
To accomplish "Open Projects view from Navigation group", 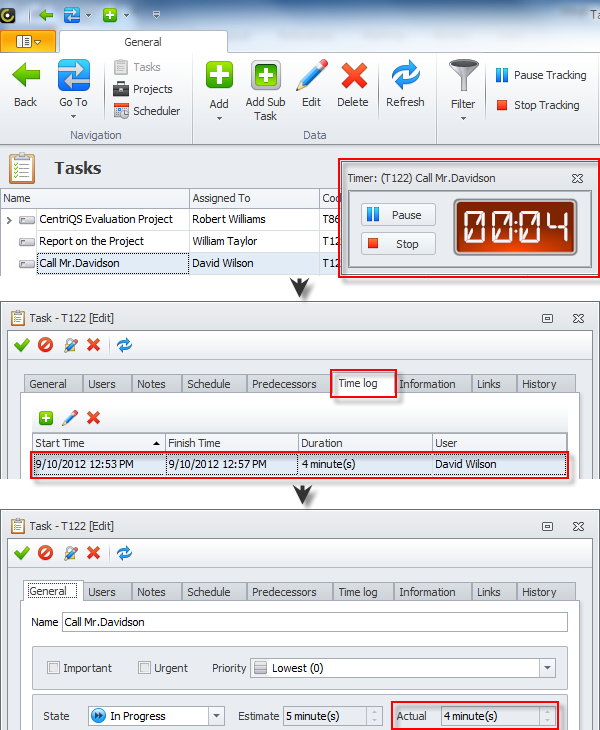I will pyautogui.click(x=143, y=89).
